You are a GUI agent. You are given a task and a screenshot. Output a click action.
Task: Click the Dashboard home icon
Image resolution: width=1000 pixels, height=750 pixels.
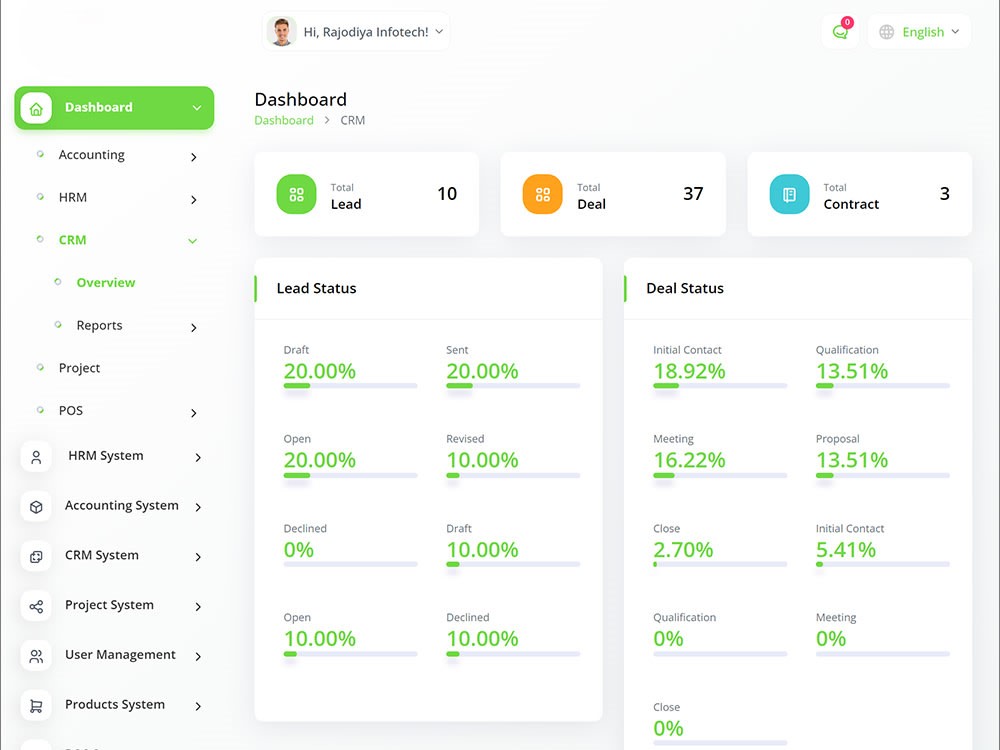36,108
